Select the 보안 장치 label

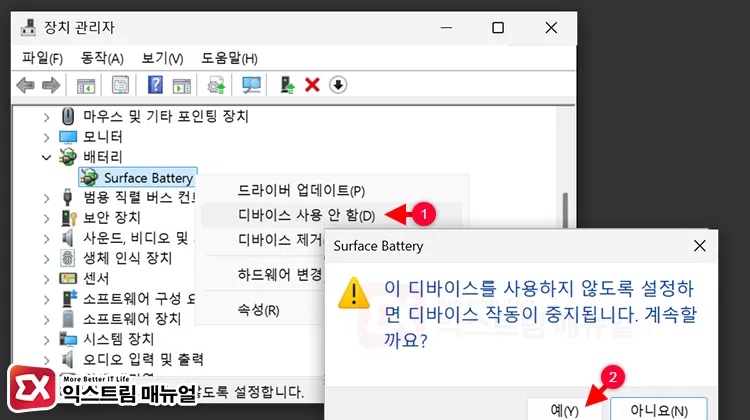111,218
